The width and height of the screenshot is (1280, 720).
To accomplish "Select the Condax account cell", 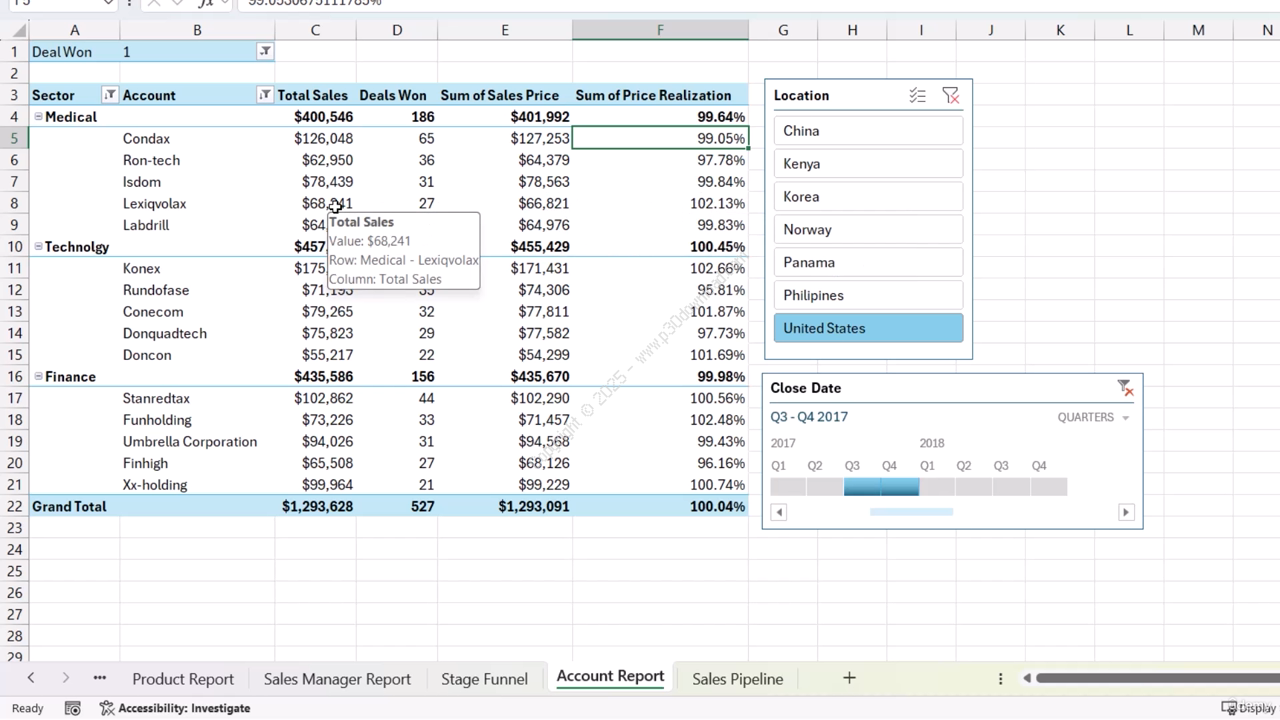I will (197, 139).
